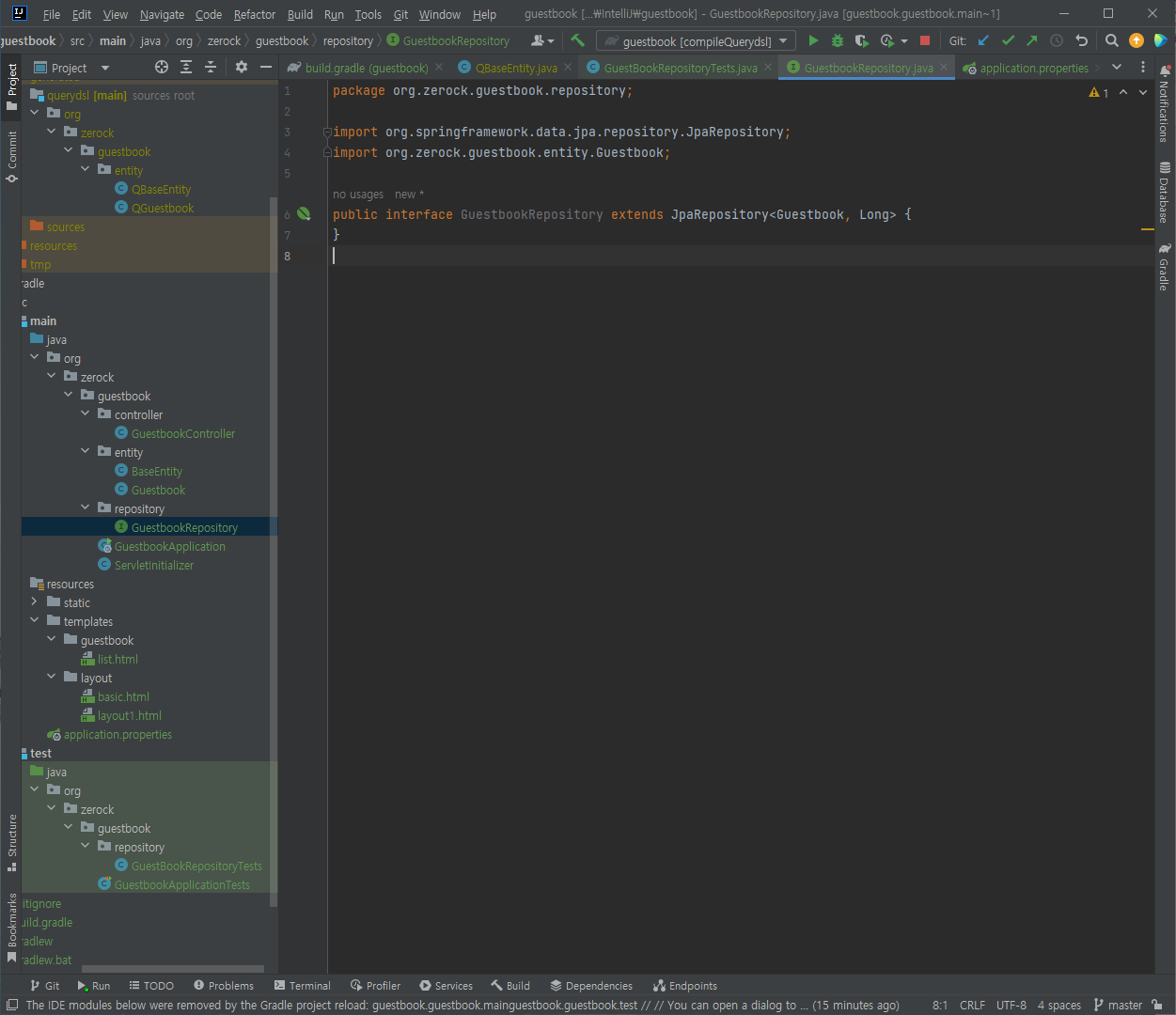The height and width of the screenshot is (1015, 1176).
Task: Open run configuration dropdown guestbook [compileQuerydsl]
Action: point(696,40)
